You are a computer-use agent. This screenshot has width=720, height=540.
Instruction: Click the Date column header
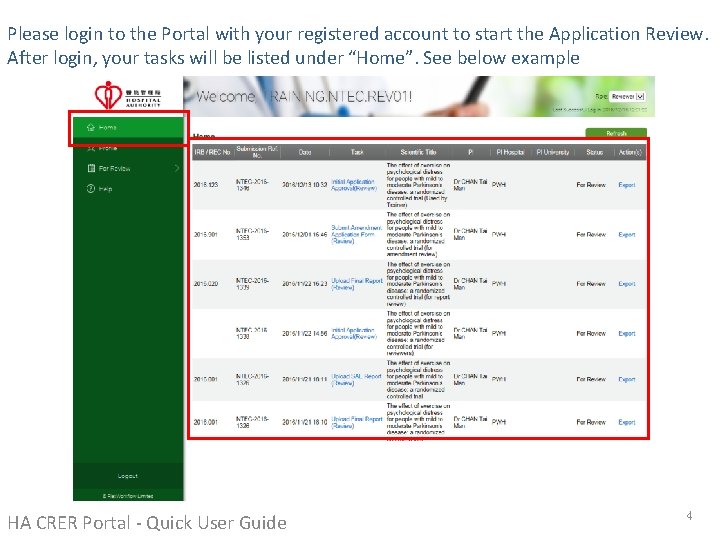(305, 152)
